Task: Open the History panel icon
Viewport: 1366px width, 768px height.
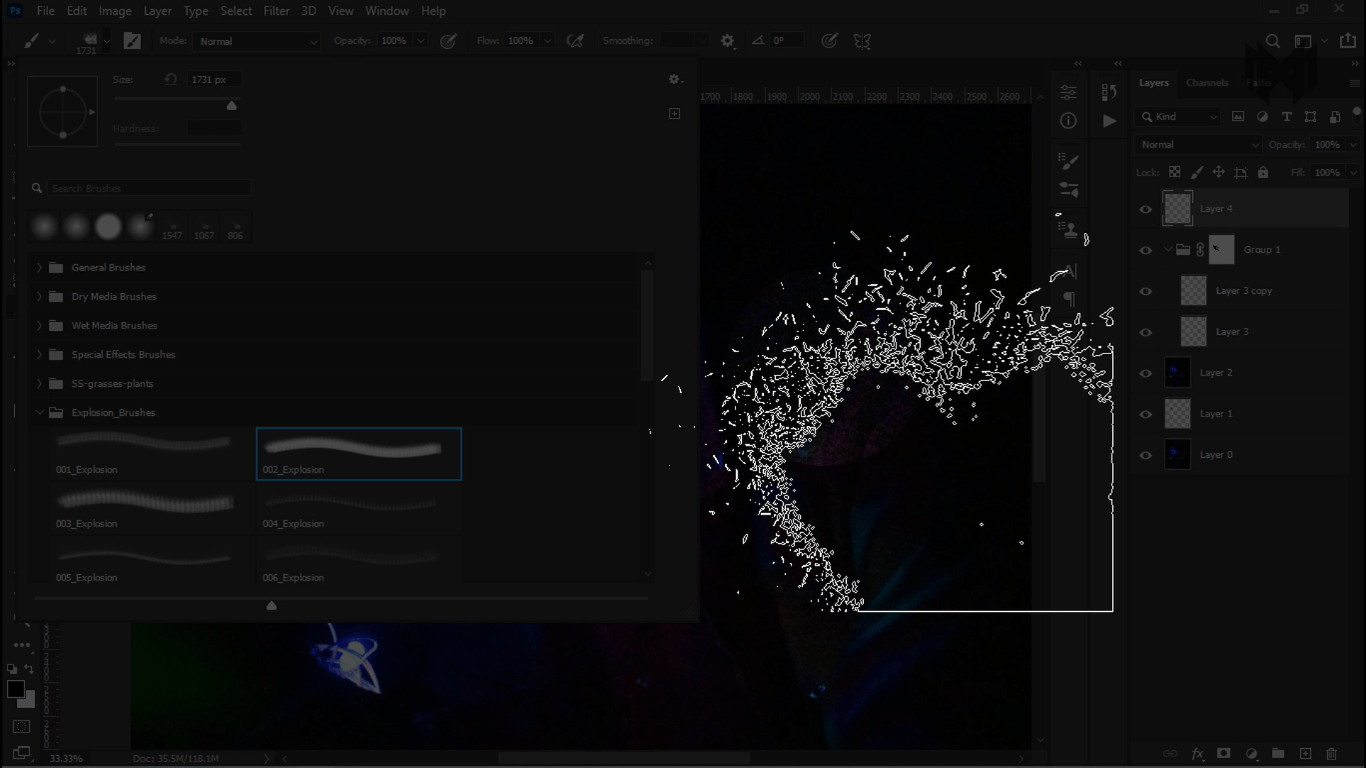Action: coord(1109,93)
